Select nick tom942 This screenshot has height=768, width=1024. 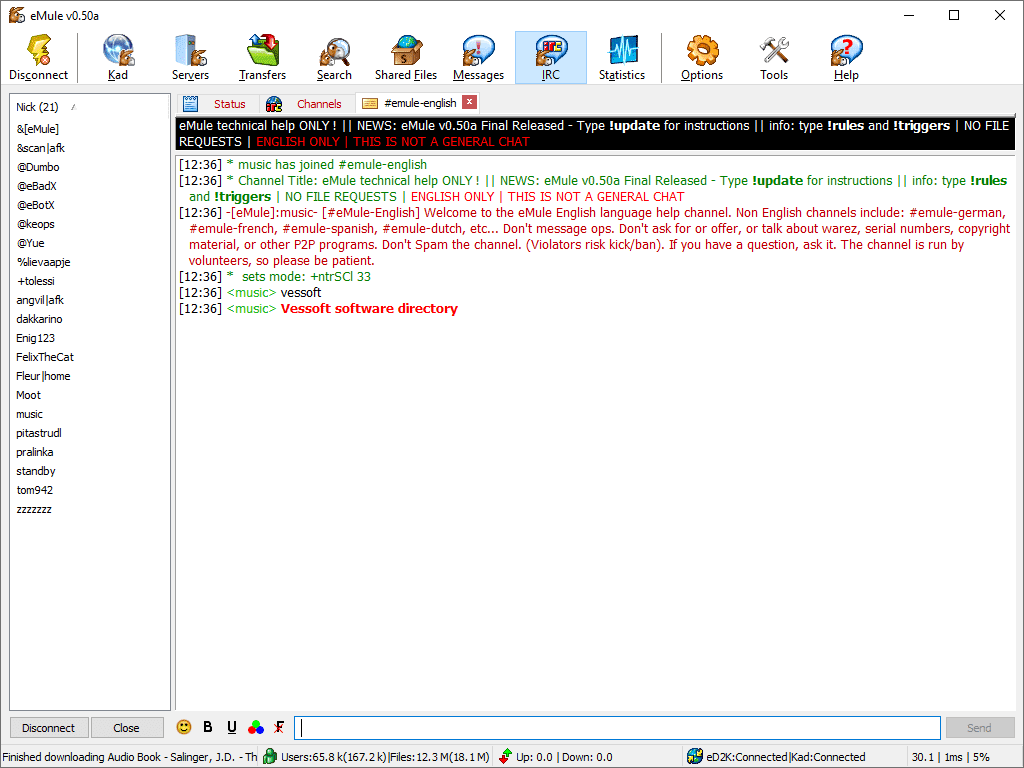pyautogui.click(x=35, y=489)
